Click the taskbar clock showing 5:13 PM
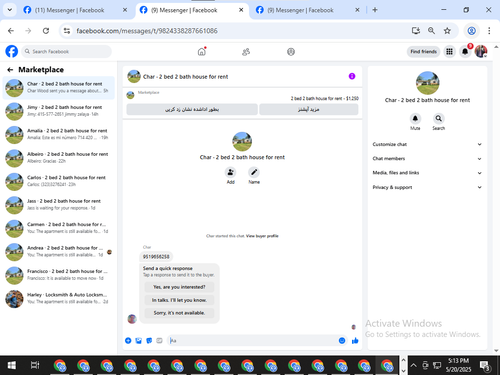This screenshot has width=500, height=375. pos(458,365)
